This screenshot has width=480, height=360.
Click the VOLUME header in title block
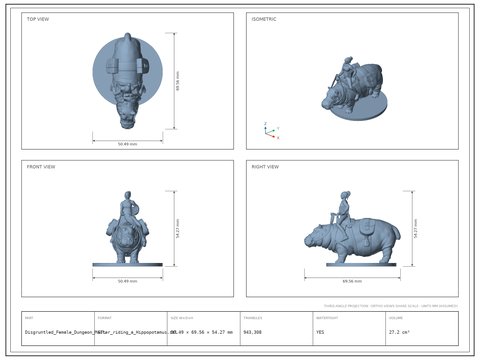coord(395,318)
